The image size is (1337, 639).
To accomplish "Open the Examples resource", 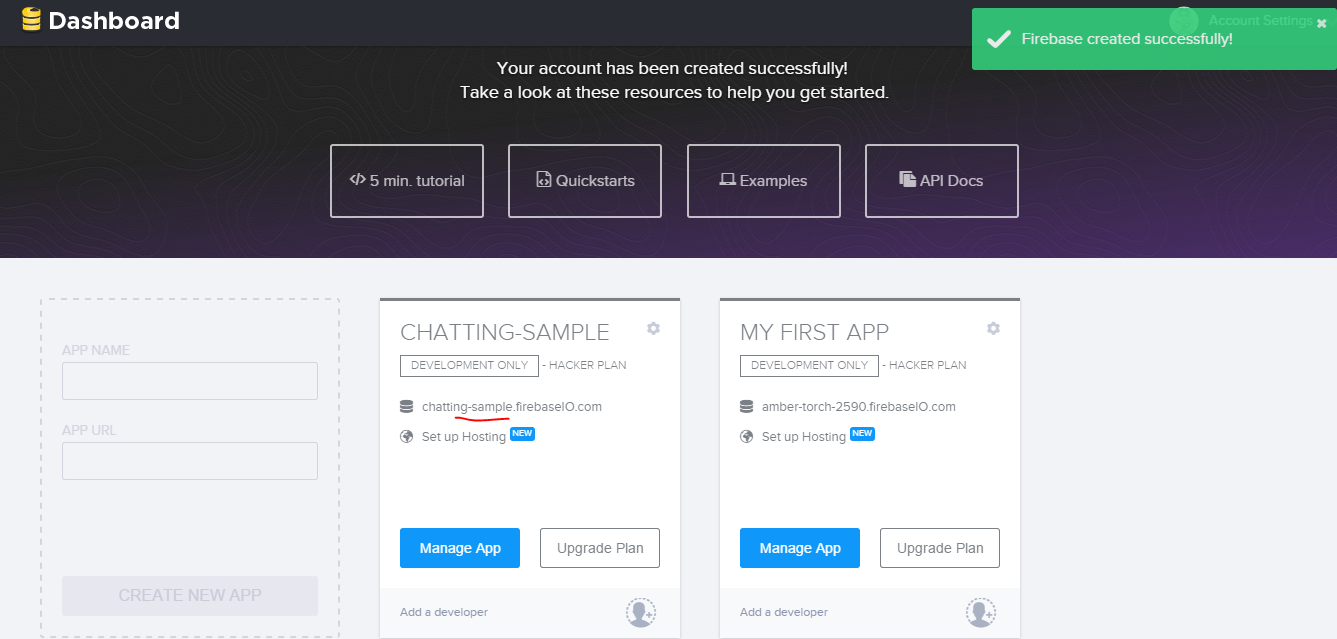I will click(764, 181).
